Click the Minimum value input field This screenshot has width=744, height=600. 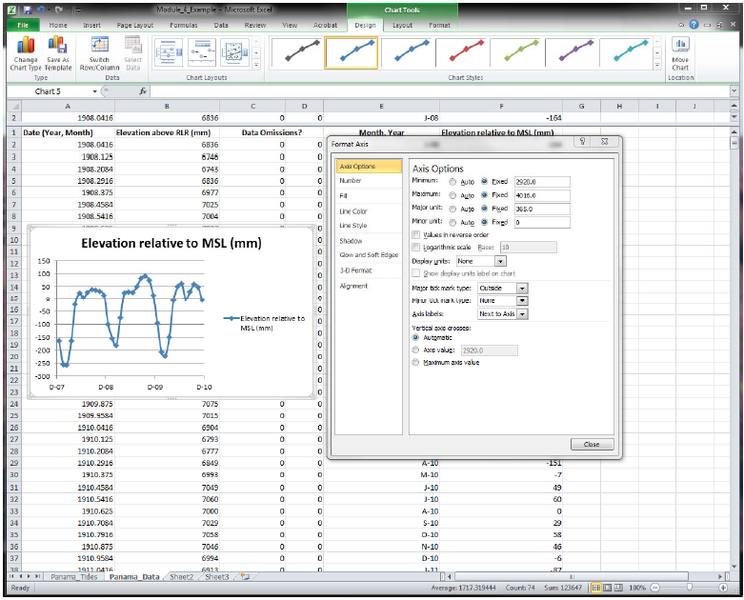click(542, 182)
